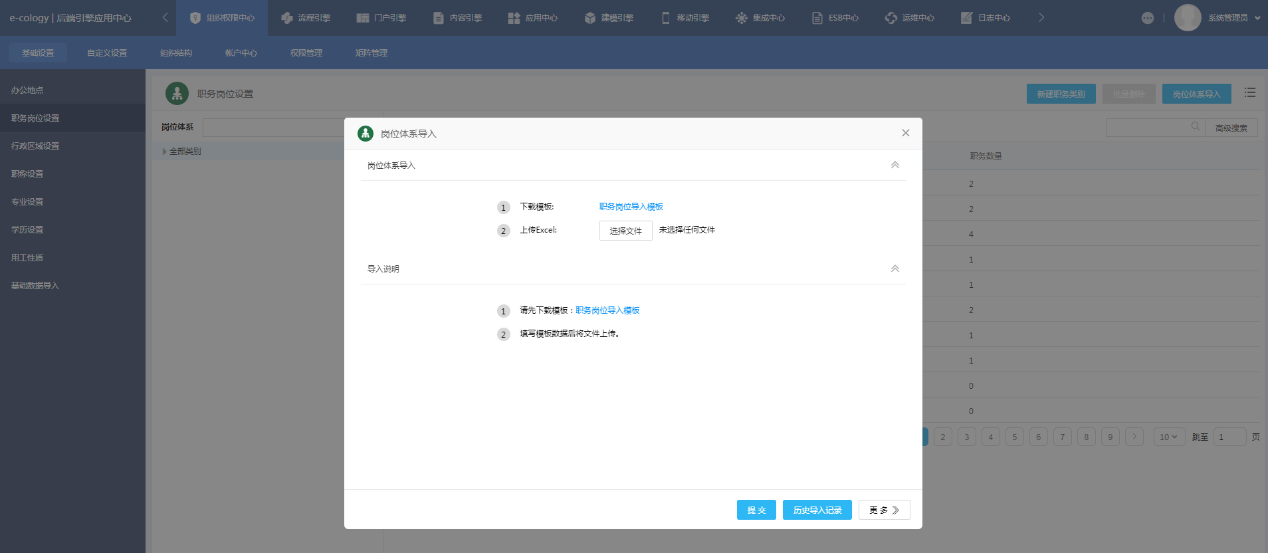Click the 流程引擎 workflow engine icon

coord(287,18)
